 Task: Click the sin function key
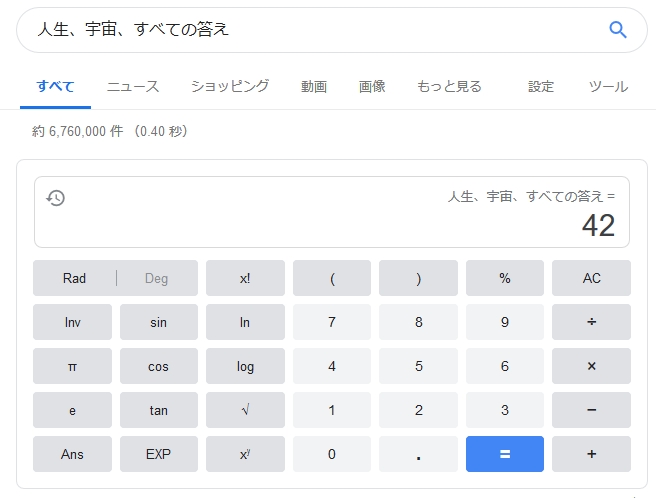[x=159, y=322]
